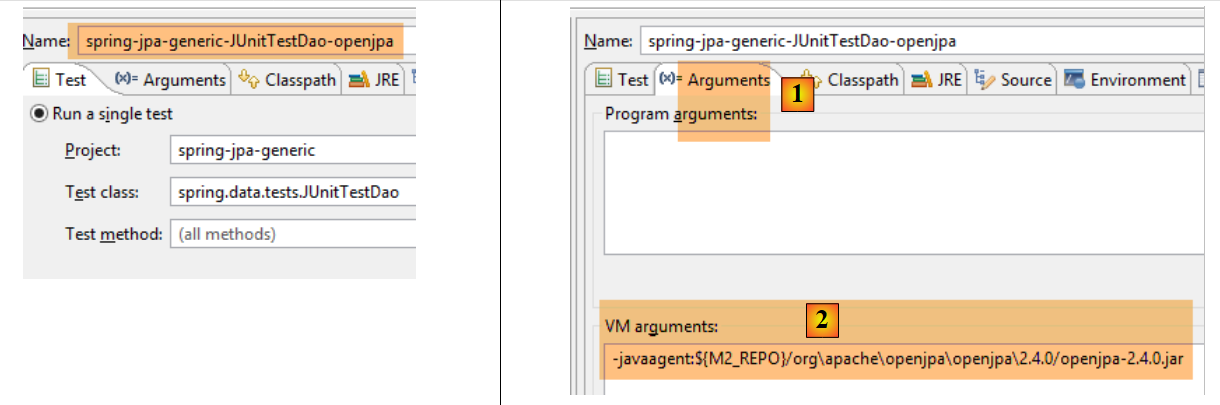The image size is (1220, 405).
Task: Switch to the Environment tab label
Action: click(1138, 80)
